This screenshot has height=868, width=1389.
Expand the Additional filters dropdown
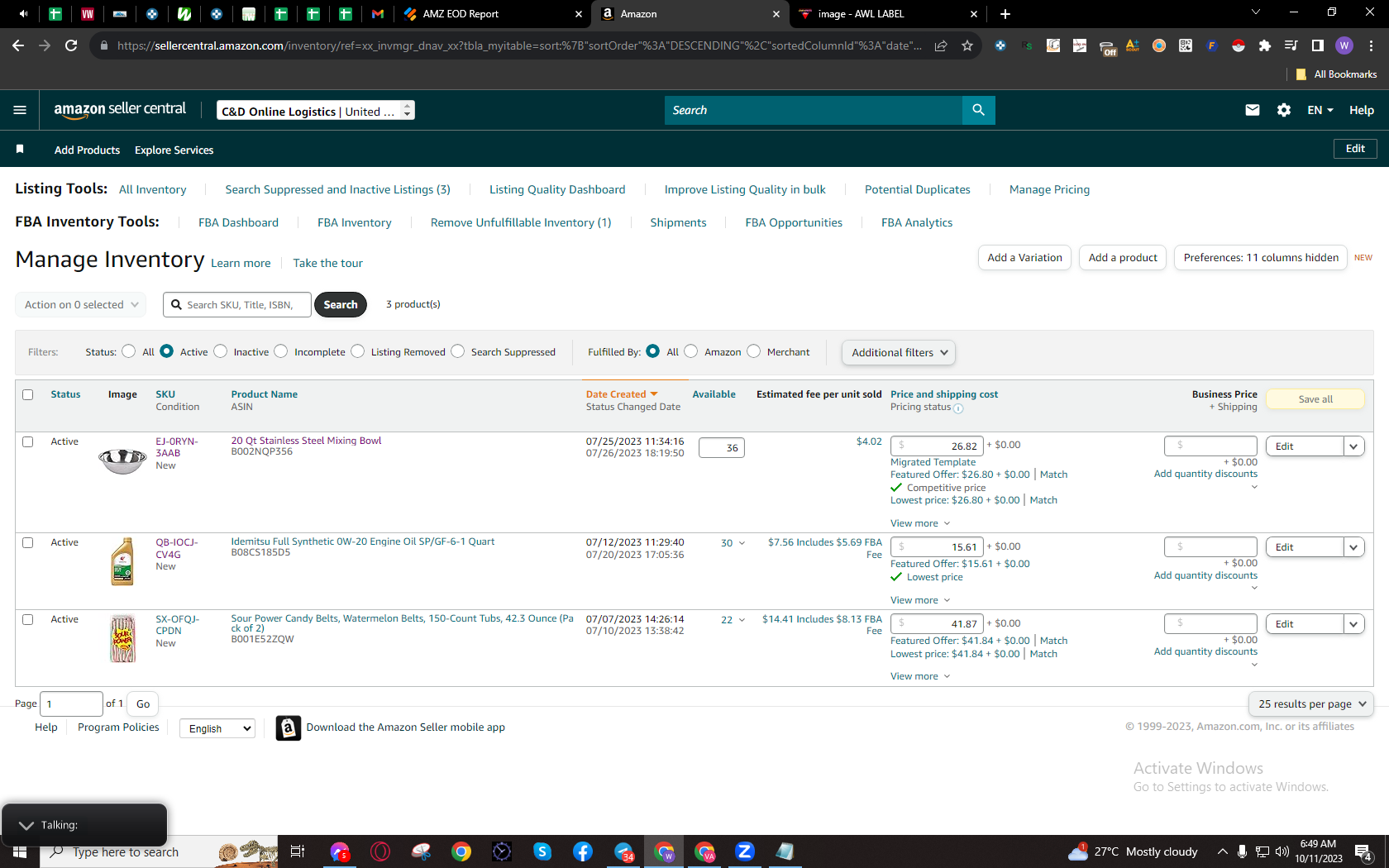(899, 352)
